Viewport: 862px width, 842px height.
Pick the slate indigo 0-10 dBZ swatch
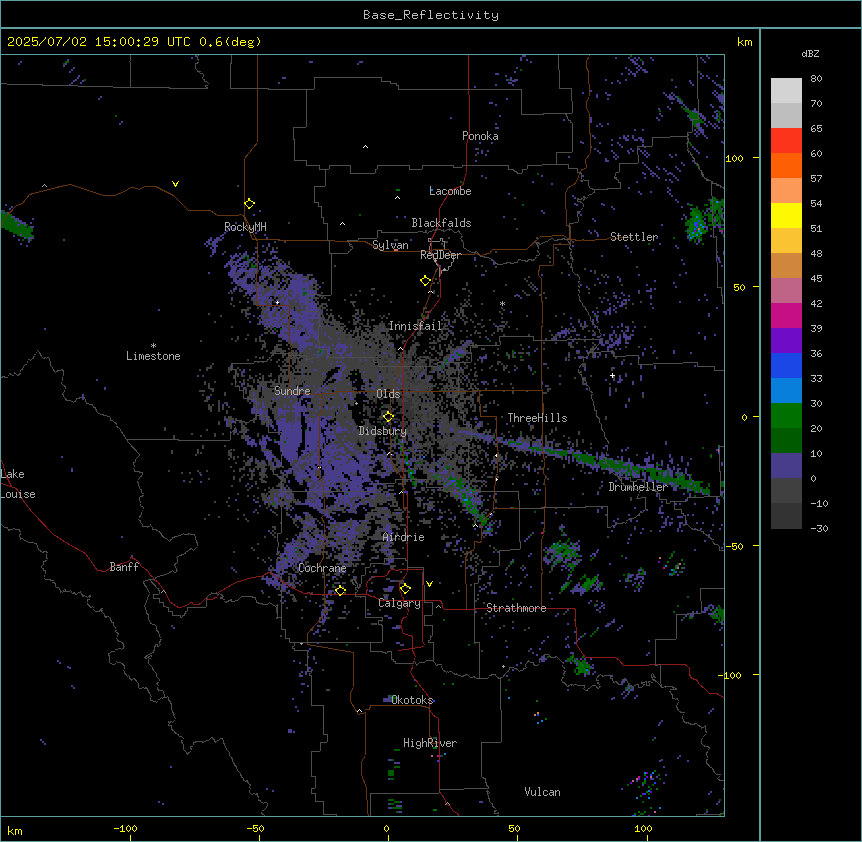point(786,466)
